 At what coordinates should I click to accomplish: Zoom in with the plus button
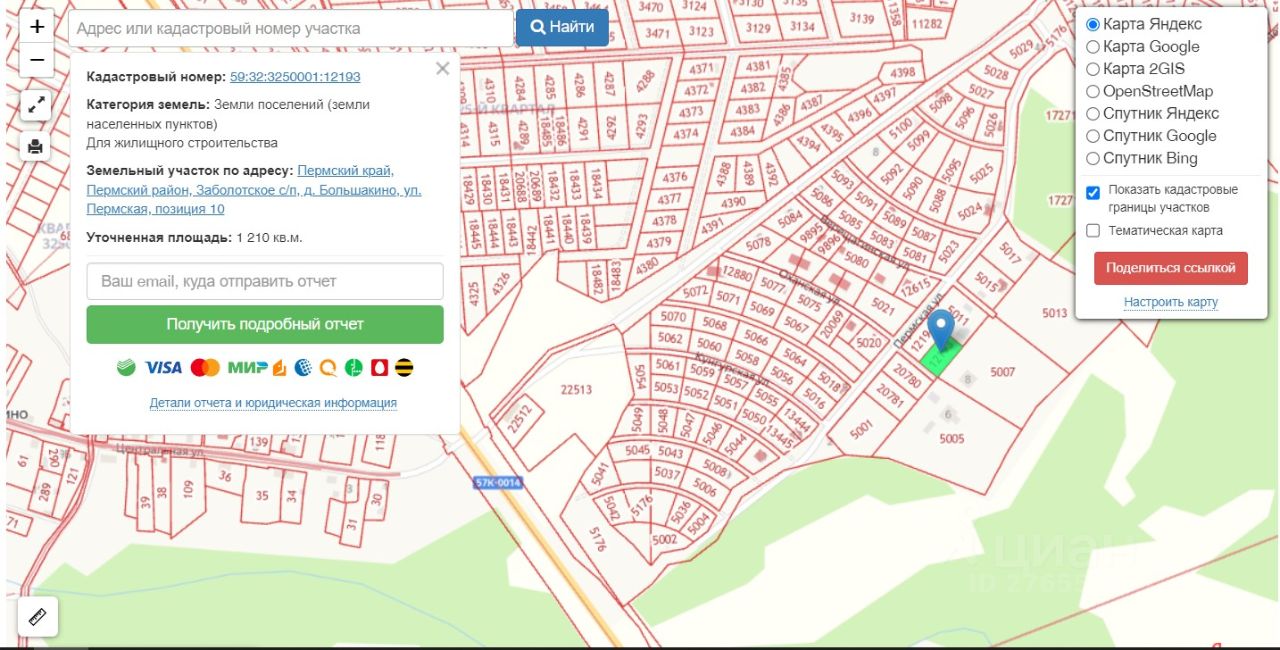pos(37,27)
